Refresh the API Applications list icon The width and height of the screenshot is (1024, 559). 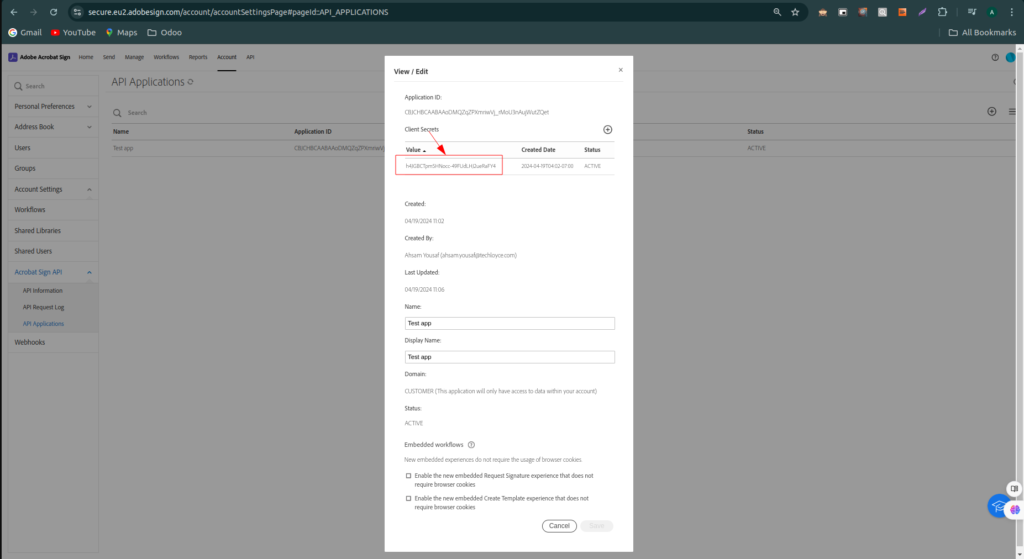pos(191,82)
